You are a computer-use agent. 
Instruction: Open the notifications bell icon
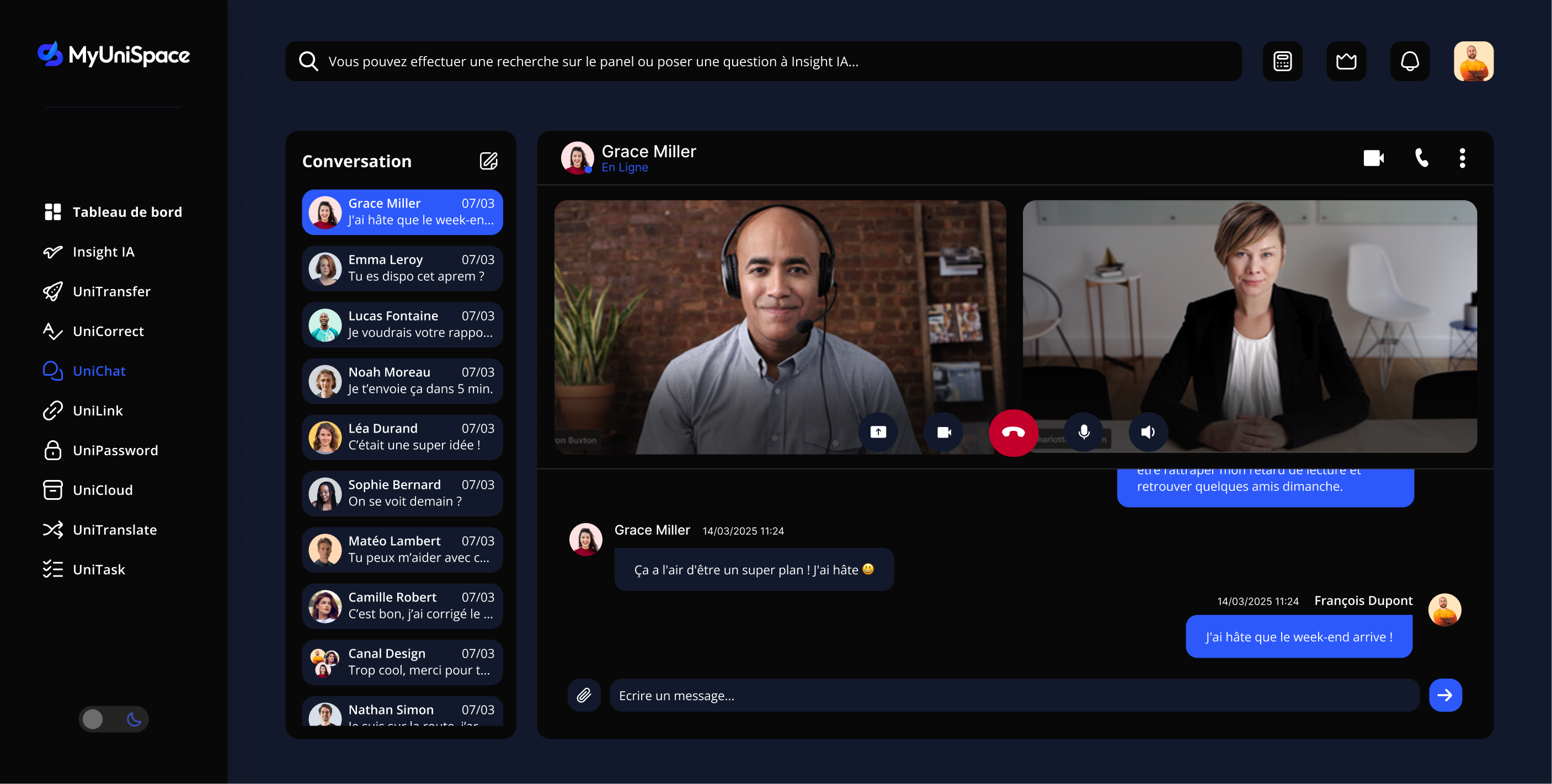click(x=1409, y=61)
